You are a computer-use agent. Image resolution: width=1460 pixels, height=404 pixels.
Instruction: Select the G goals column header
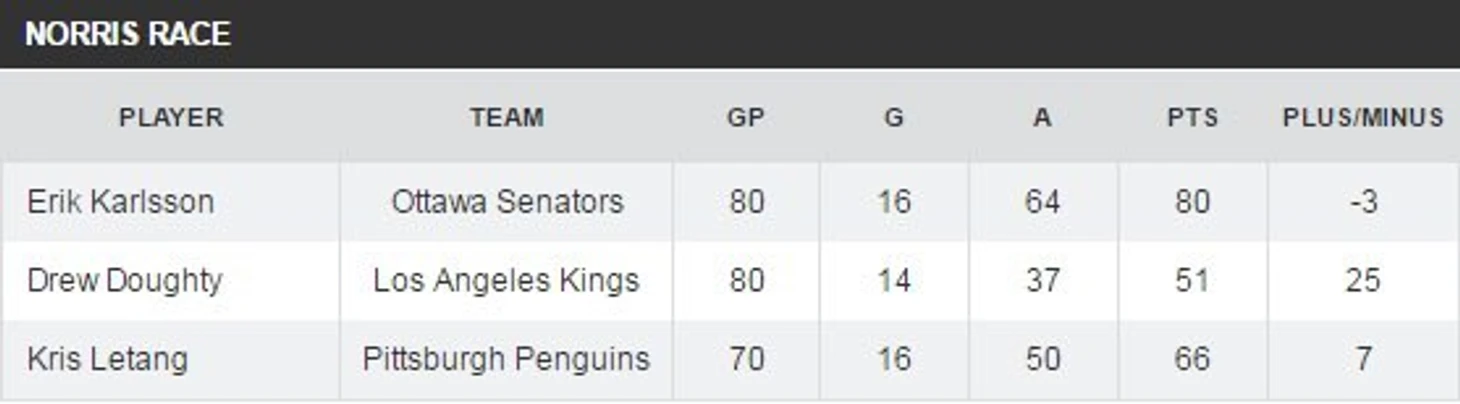[894, 118]
